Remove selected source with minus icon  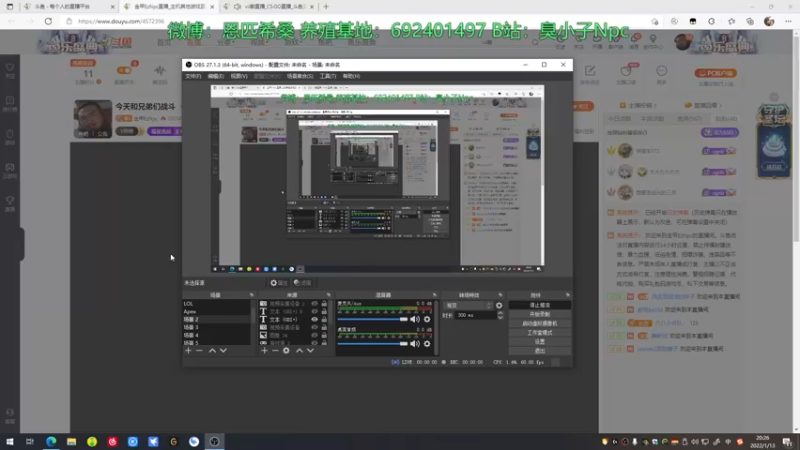click(x=275, y=351)
